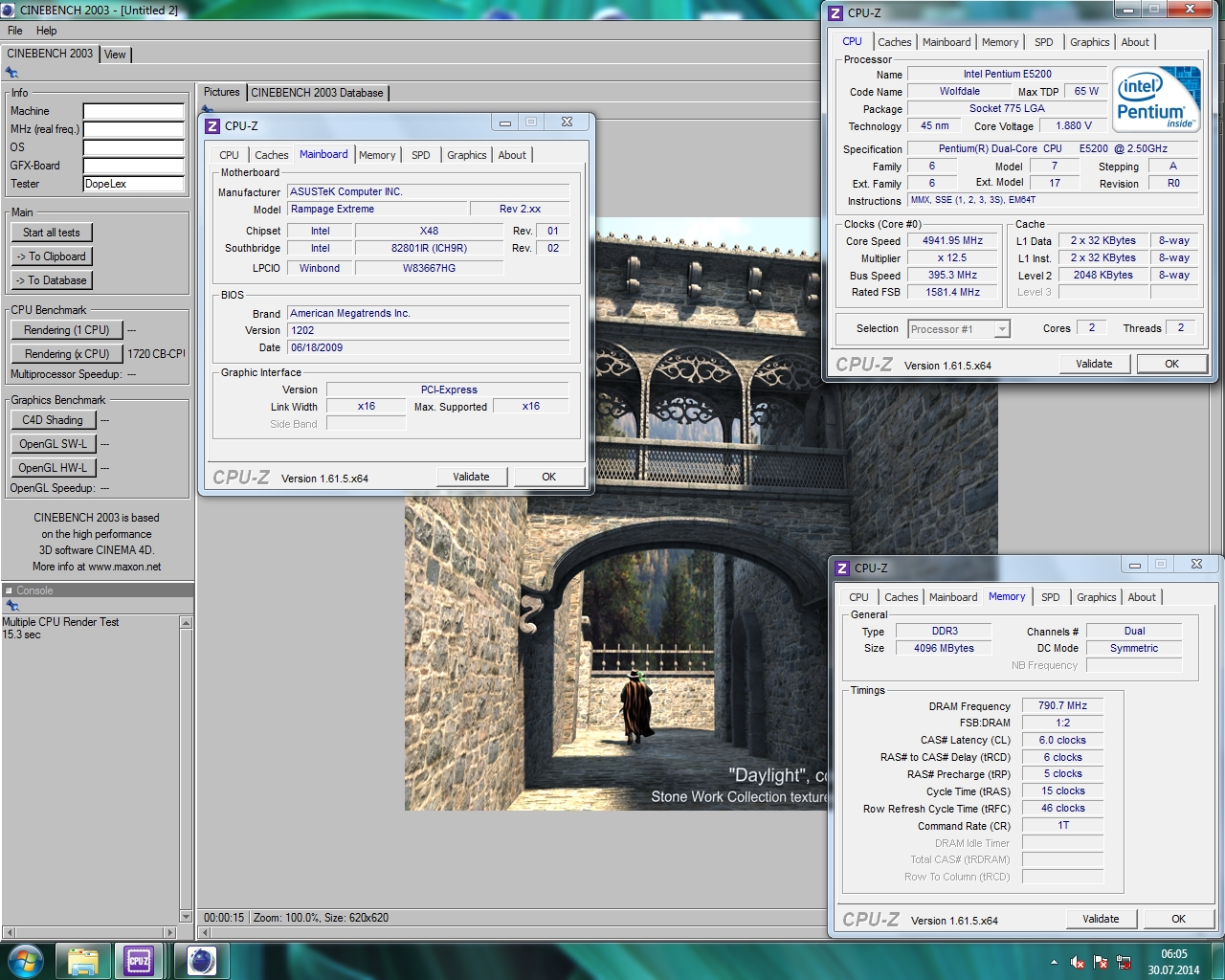Image resolution: width=1225 pixels, height=980 pixels.
Task: Click the 15.3 sec console entry
Action: point(21,635)
